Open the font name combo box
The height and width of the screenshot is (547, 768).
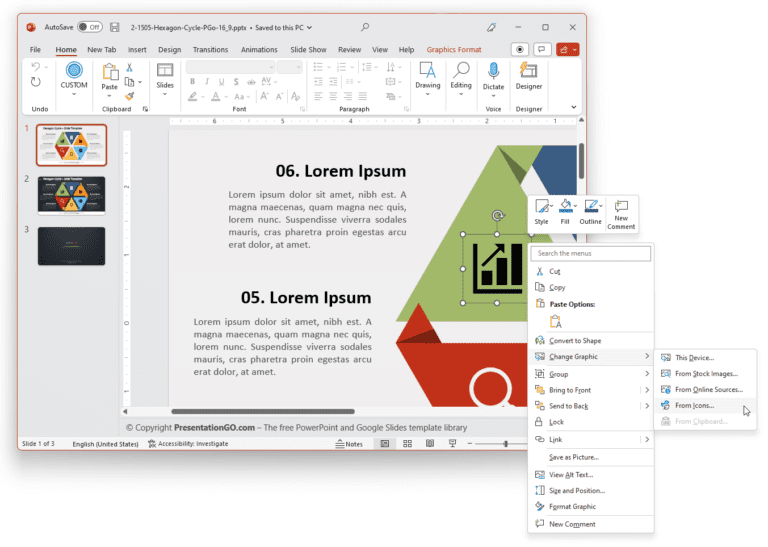(x=230, y=67)
